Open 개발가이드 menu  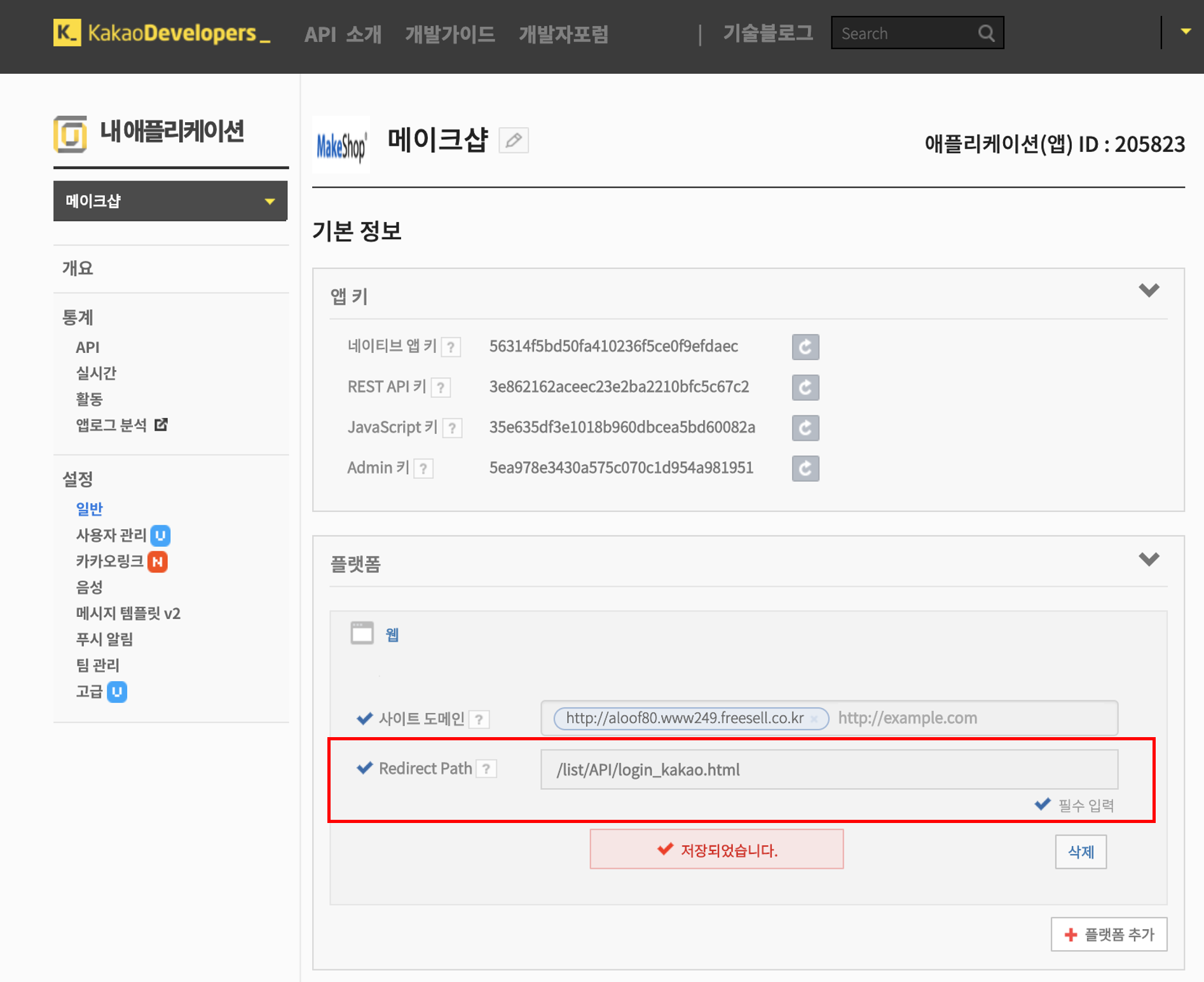pyautogui.click(x=449, y=34)
